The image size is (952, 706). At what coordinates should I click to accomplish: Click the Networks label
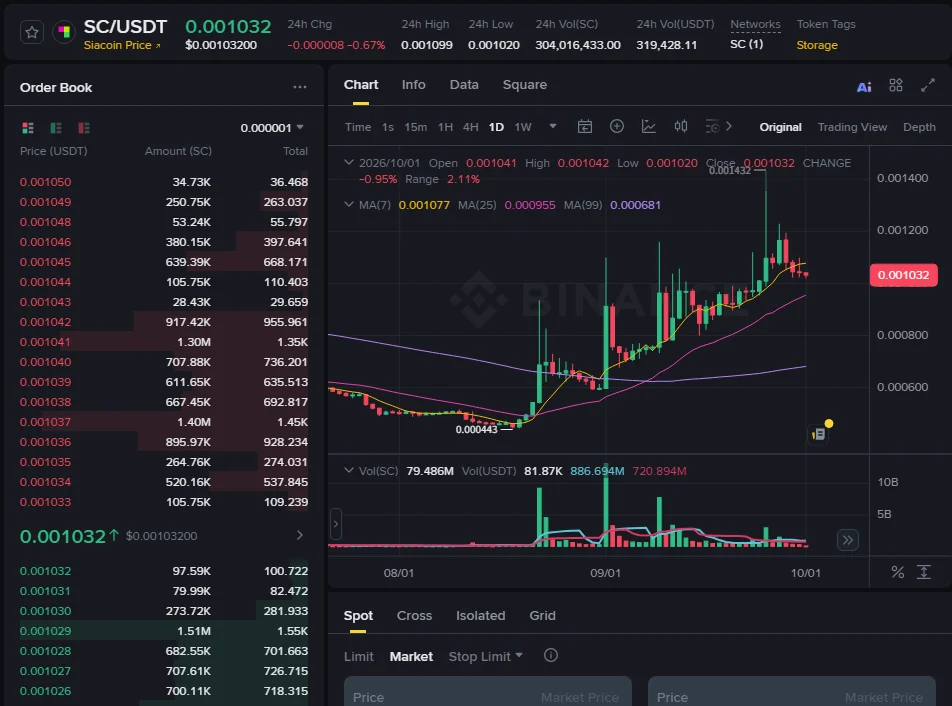pos(755,24)
